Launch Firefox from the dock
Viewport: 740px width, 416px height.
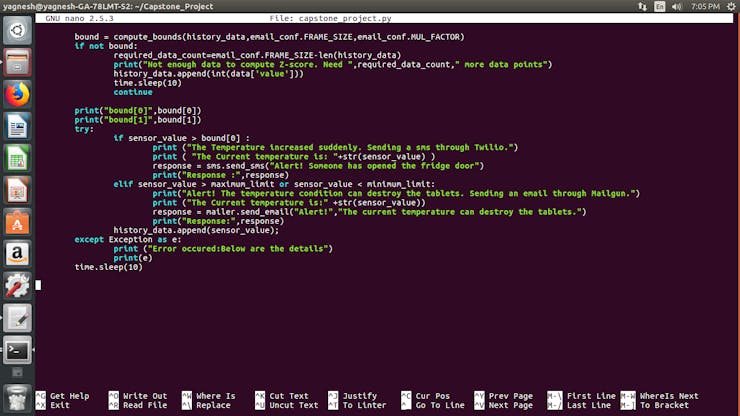coord(17,94)
